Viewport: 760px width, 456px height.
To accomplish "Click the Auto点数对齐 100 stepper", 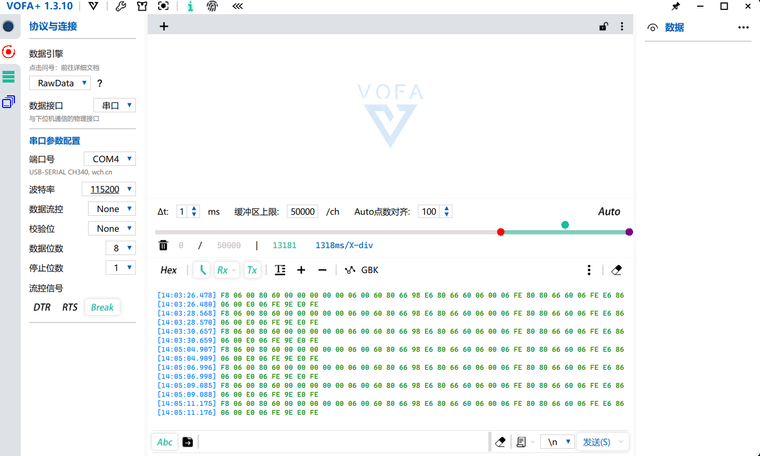I will (x=435, y=211).
